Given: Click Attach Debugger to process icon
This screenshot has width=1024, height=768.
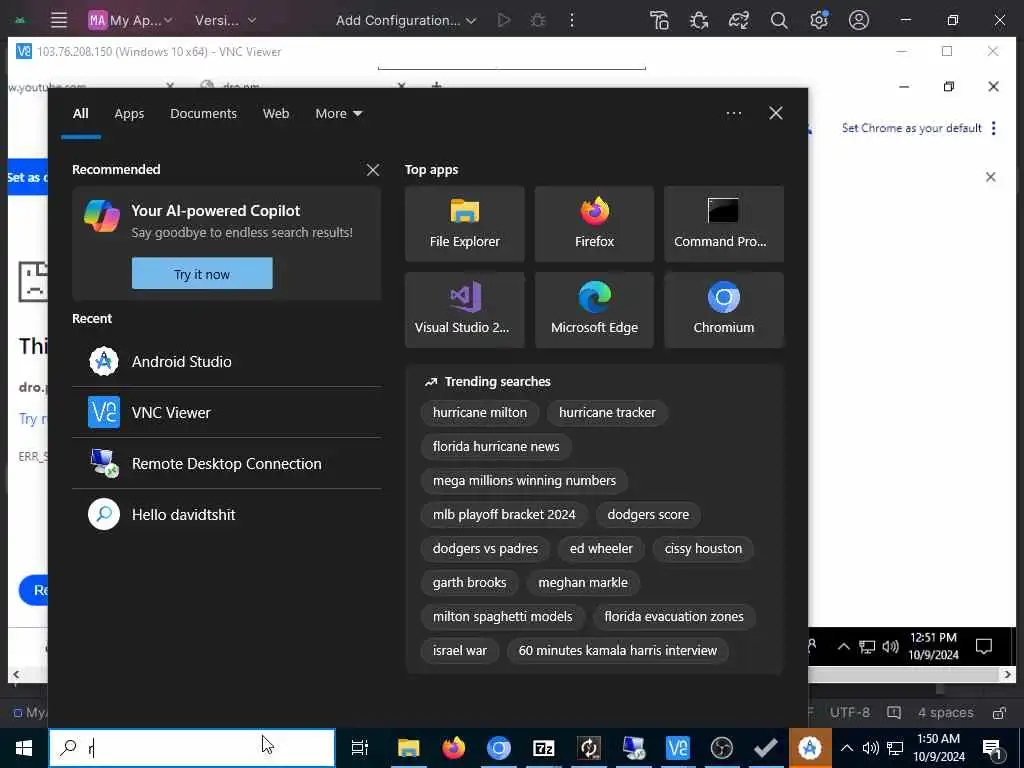Looking at the screenshot, I should (x=699, y=20).
